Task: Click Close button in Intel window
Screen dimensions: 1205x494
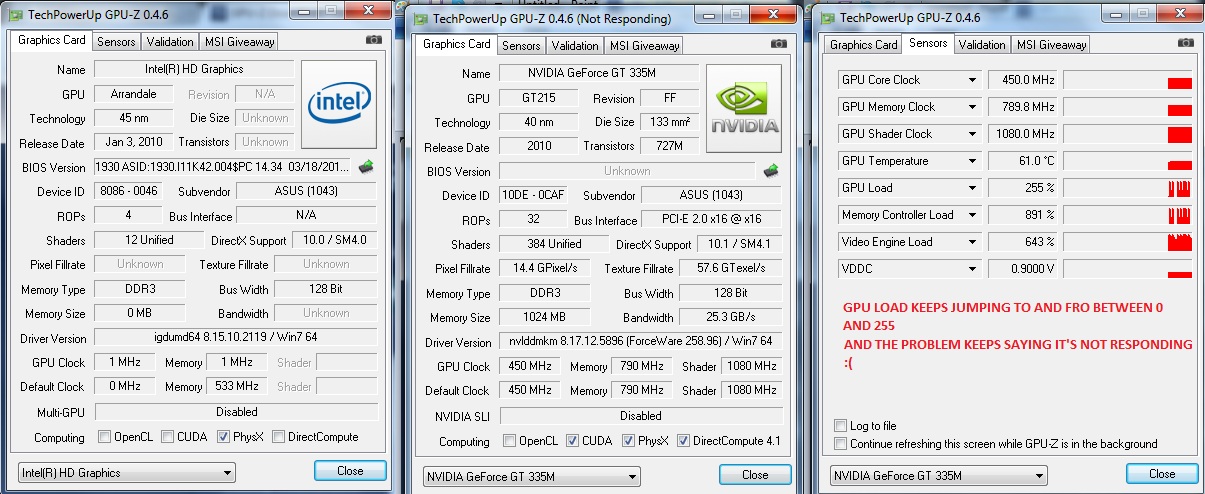Action: pos(350,471)
